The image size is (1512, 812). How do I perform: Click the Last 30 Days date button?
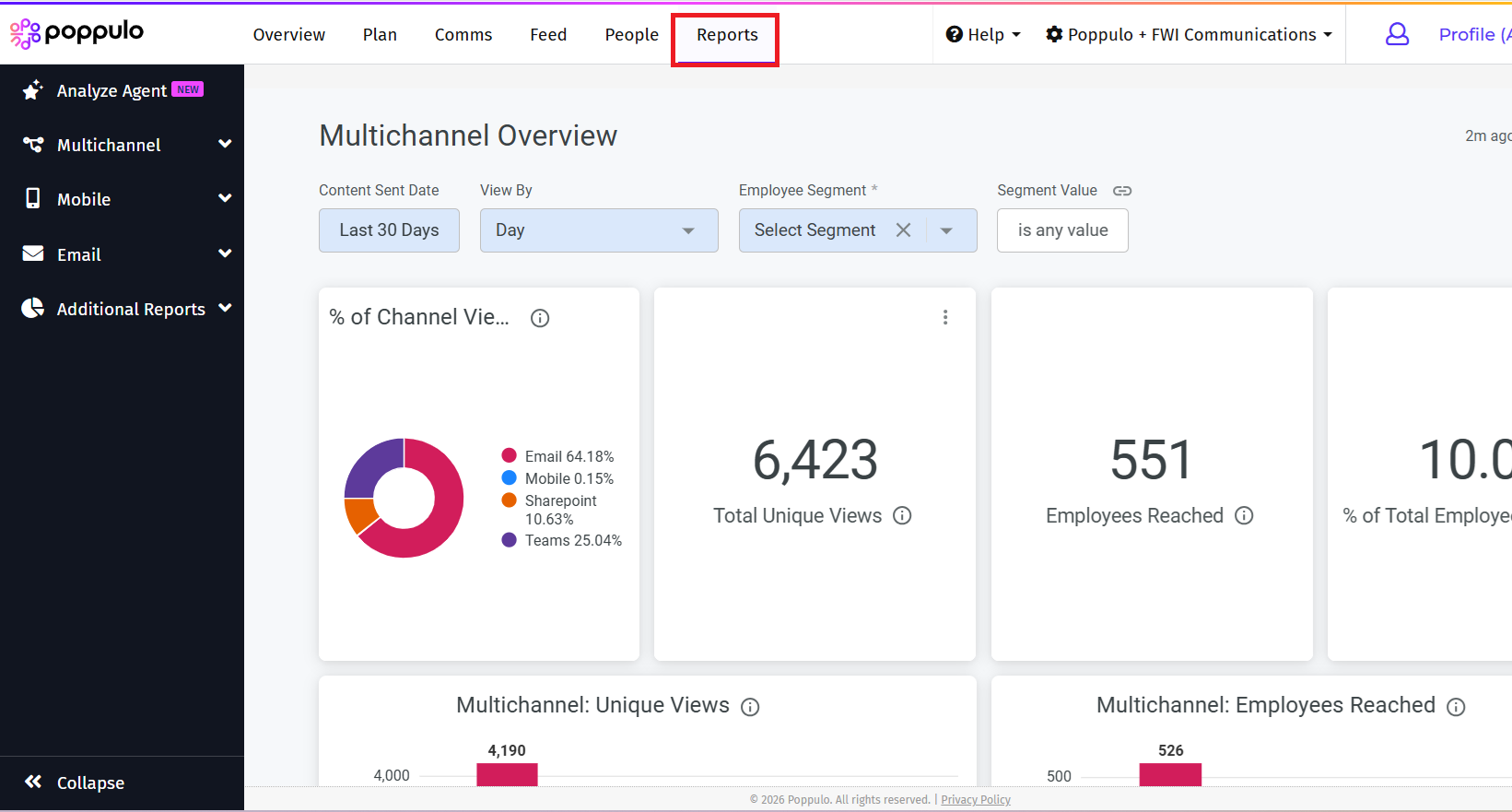(x=389, y=230)
